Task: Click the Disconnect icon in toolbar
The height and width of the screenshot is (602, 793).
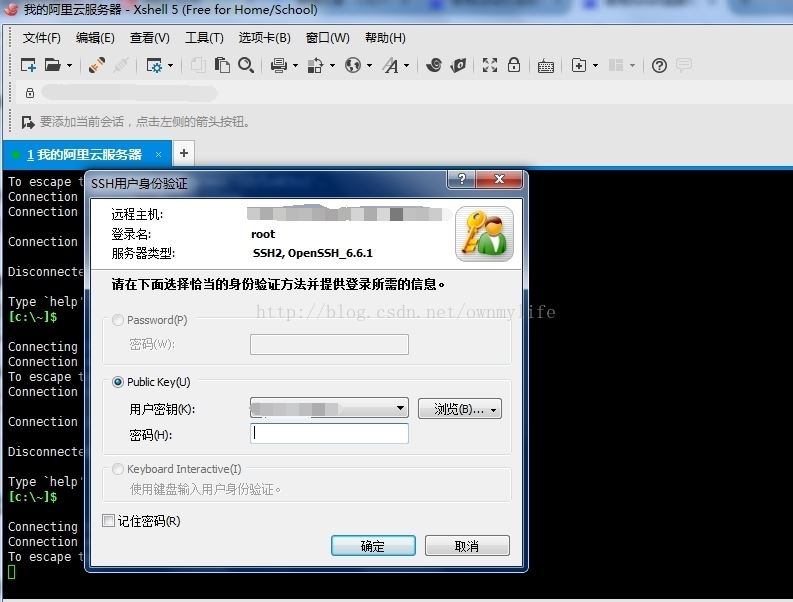Action: (x=121, y=65)
